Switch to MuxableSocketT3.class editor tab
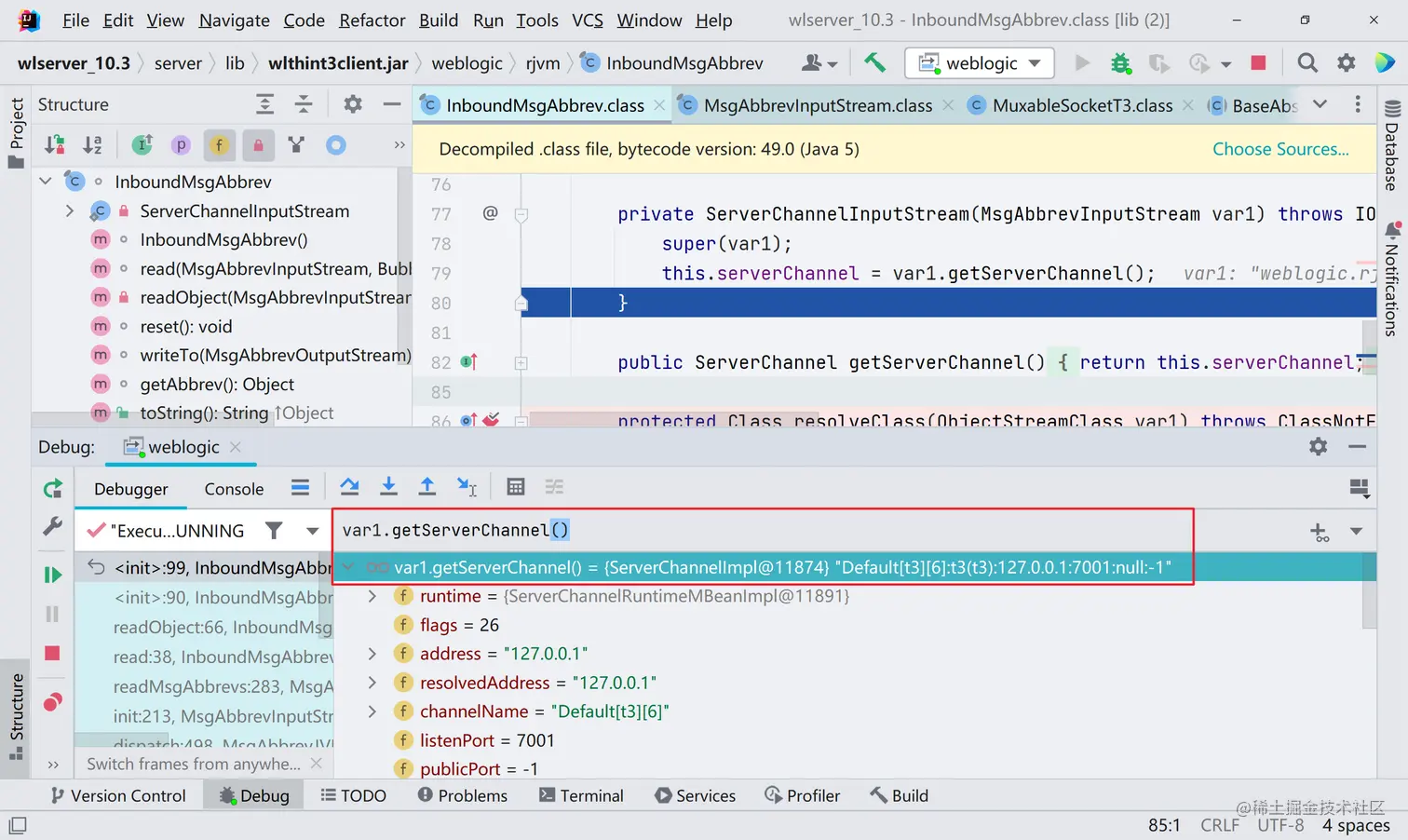Screen dimensions: 1408x840 [1082, 105]
